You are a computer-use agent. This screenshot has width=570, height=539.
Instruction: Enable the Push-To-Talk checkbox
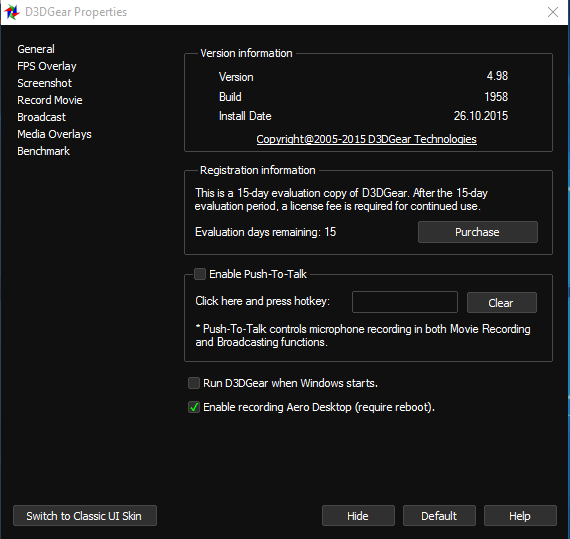pos(200,274)
